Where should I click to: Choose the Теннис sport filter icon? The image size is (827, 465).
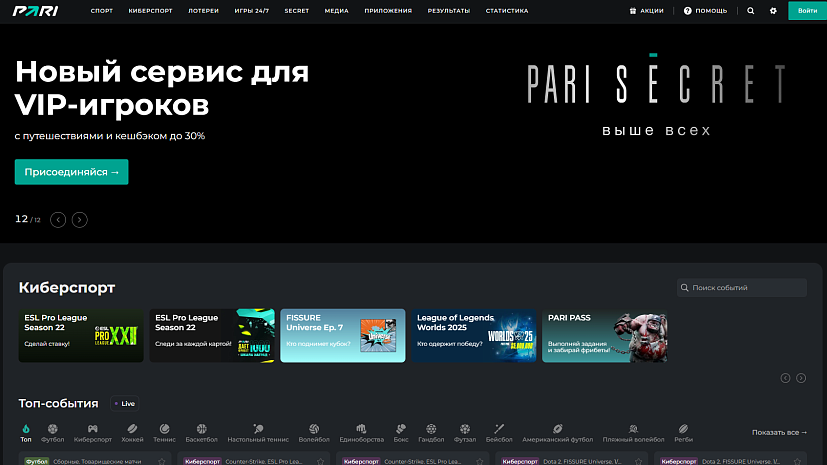(x=164, y=428)
